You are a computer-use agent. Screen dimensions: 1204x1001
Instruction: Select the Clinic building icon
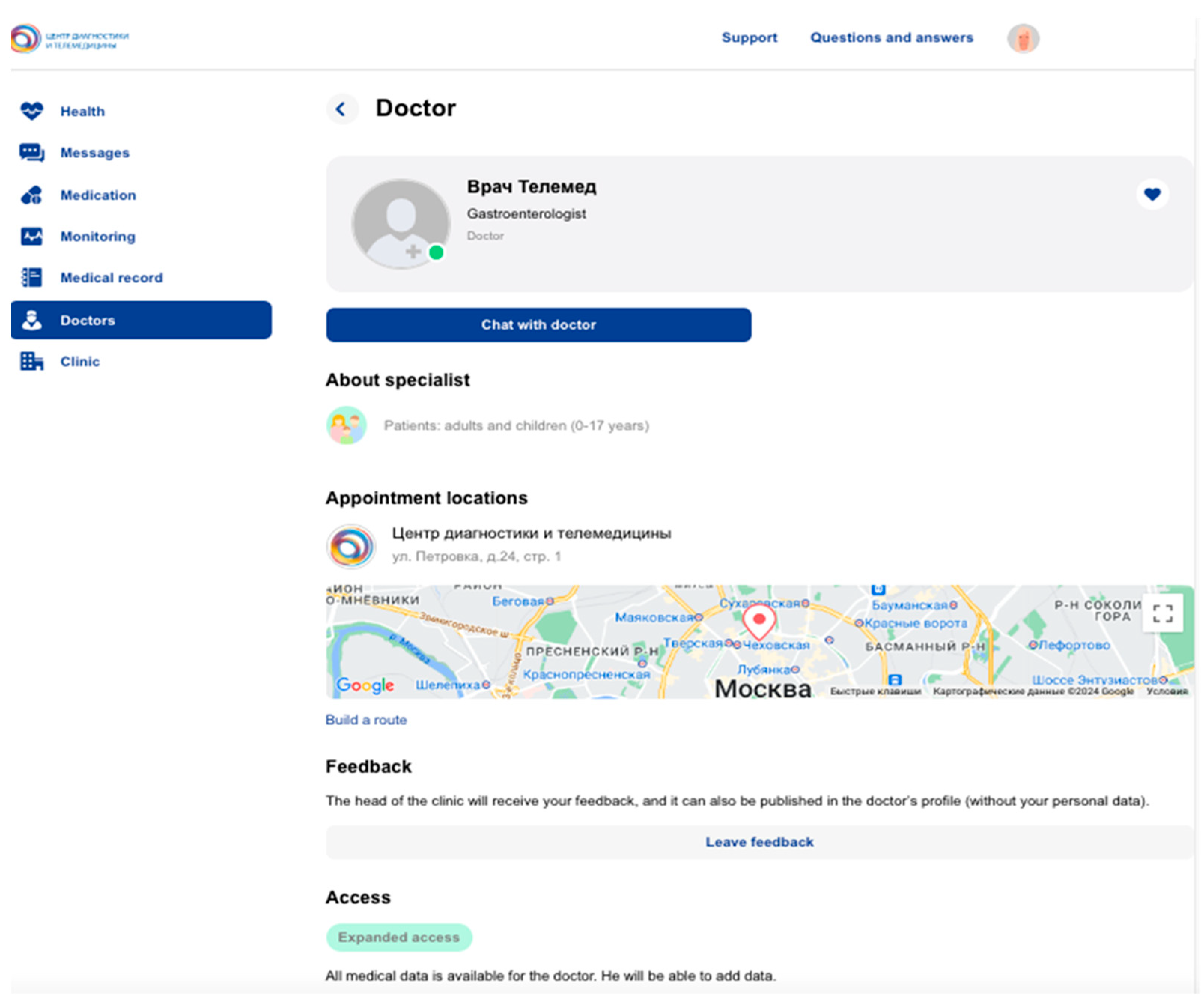point(31,361)
